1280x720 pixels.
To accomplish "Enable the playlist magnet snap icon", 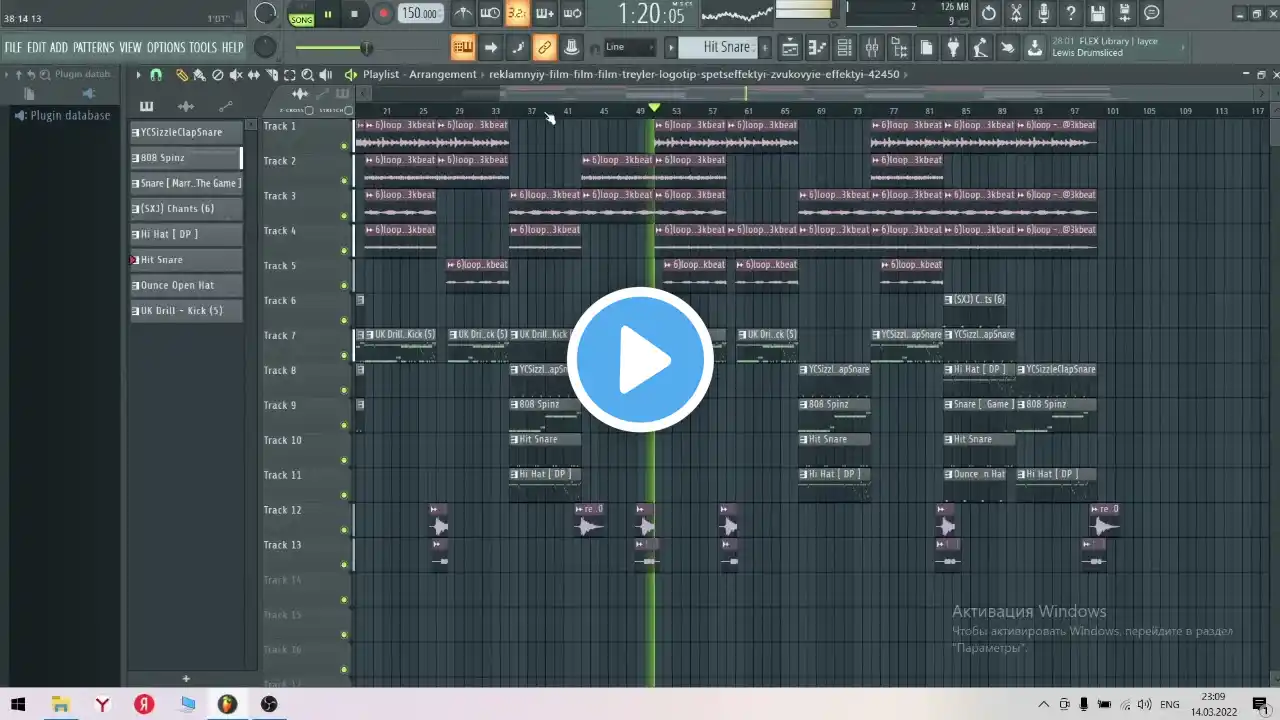I will pyautogui.click(x=156, y=75).
